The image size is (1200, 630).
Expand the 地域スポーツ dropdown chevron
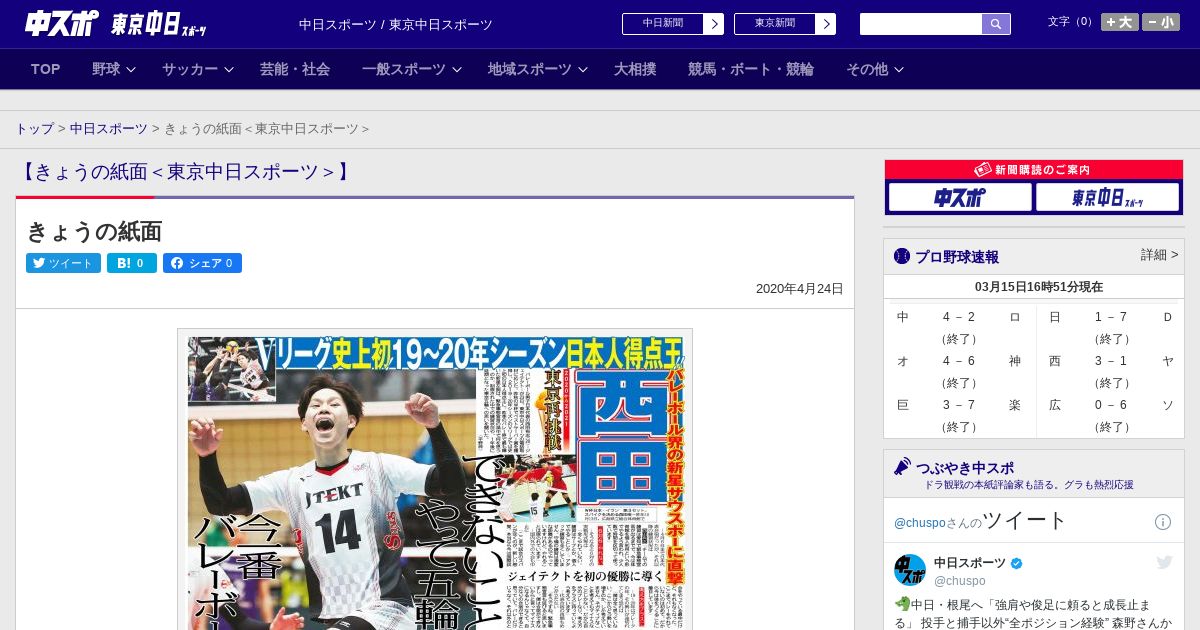pyautogui.click(x=583, y=70)
